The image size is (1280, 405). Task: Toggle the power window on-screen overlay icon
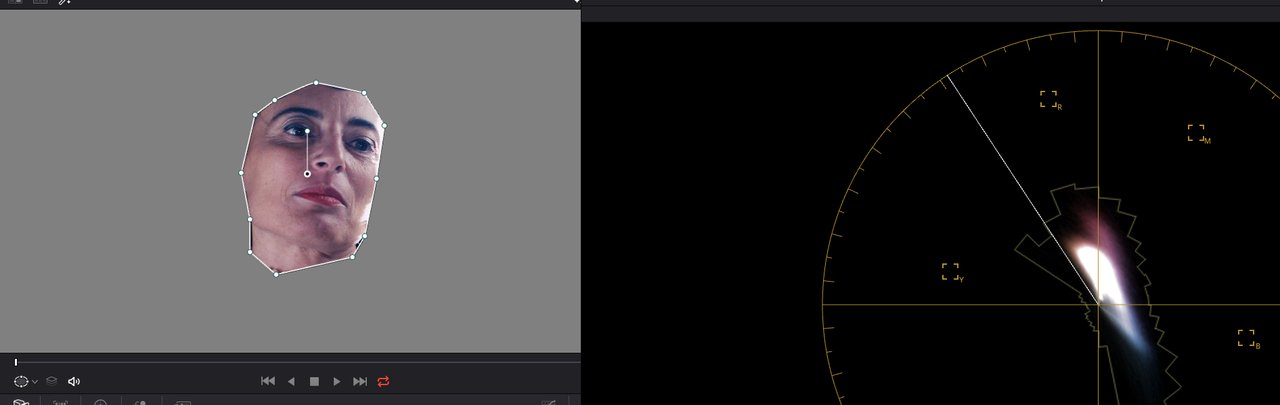pyautogui.click(x=21, y=381)
